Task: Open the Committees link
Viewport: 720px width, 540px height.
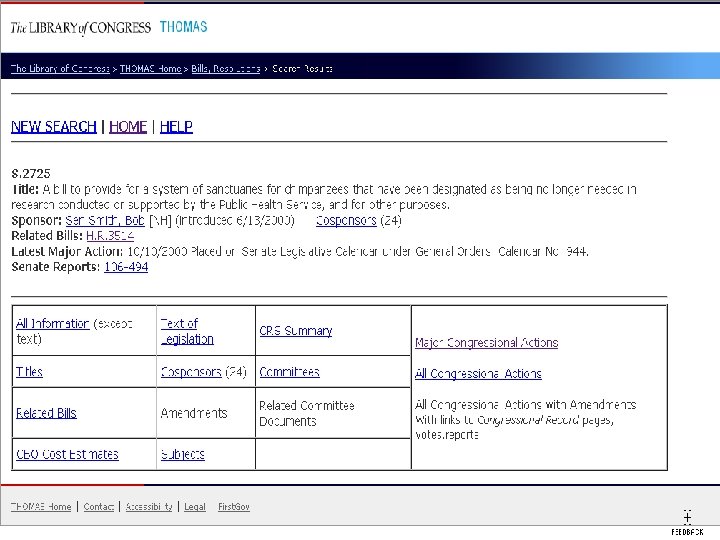Action: (289, 372)
